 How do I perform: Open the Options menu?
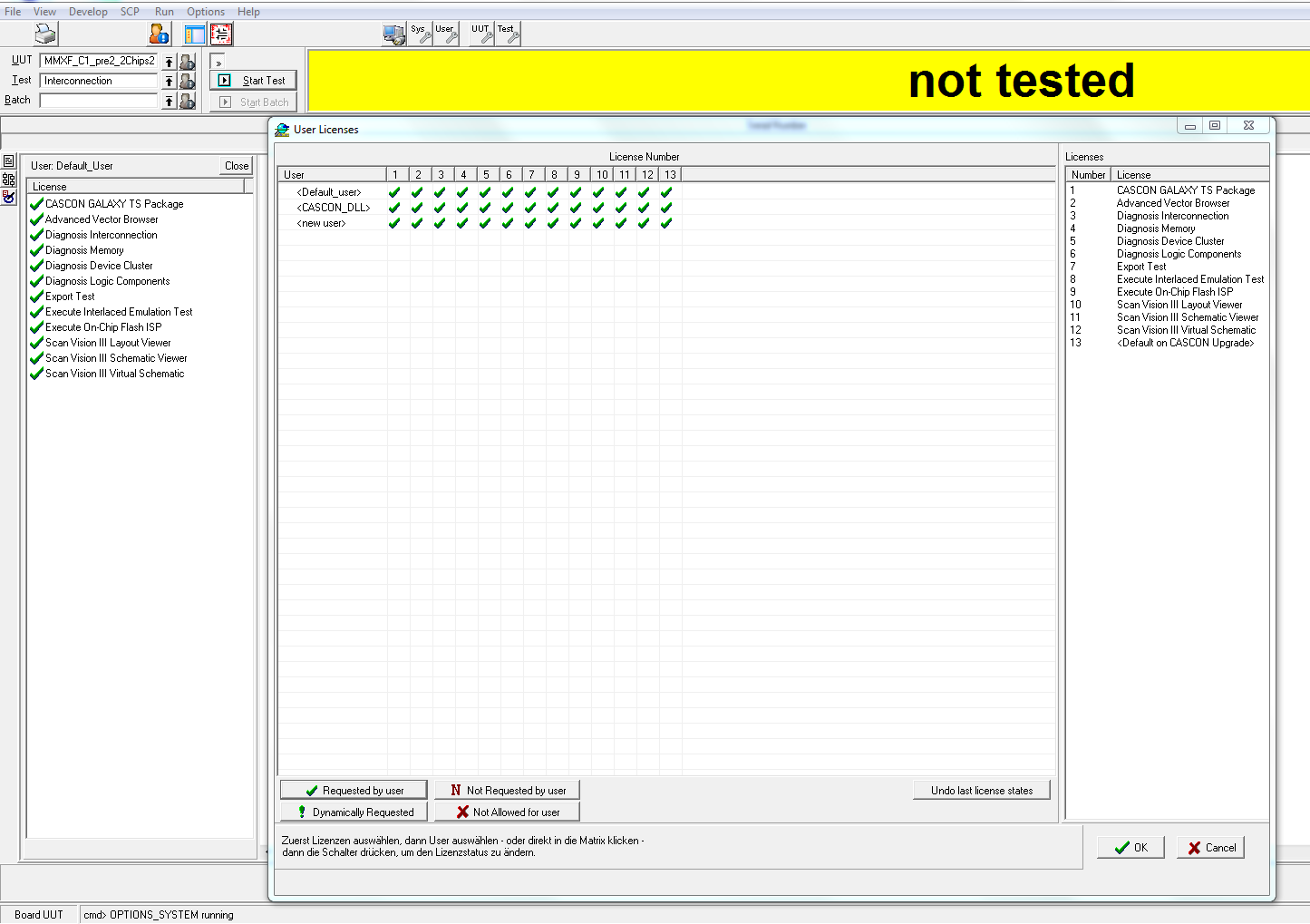tap(206, 12)
